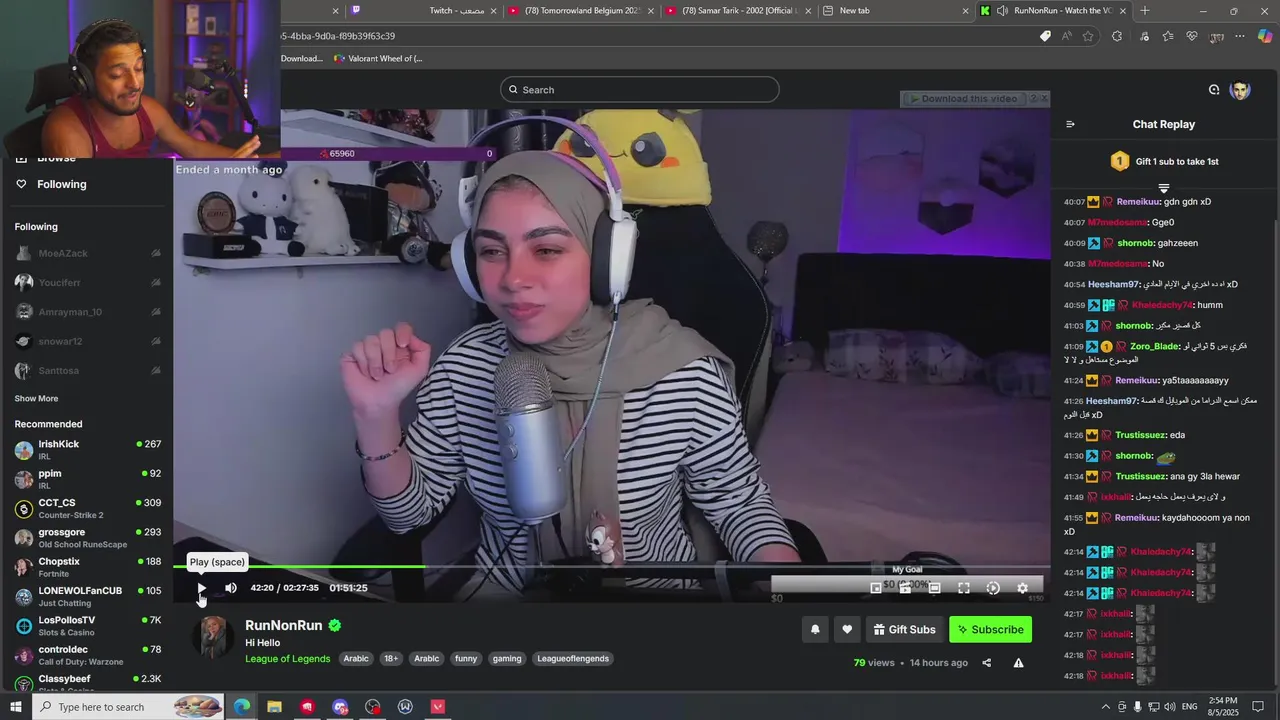The width and height of the screenshot is (1280, 720).
Task: Open a new browser tab with plus
Action: (x=1145, y=10)
